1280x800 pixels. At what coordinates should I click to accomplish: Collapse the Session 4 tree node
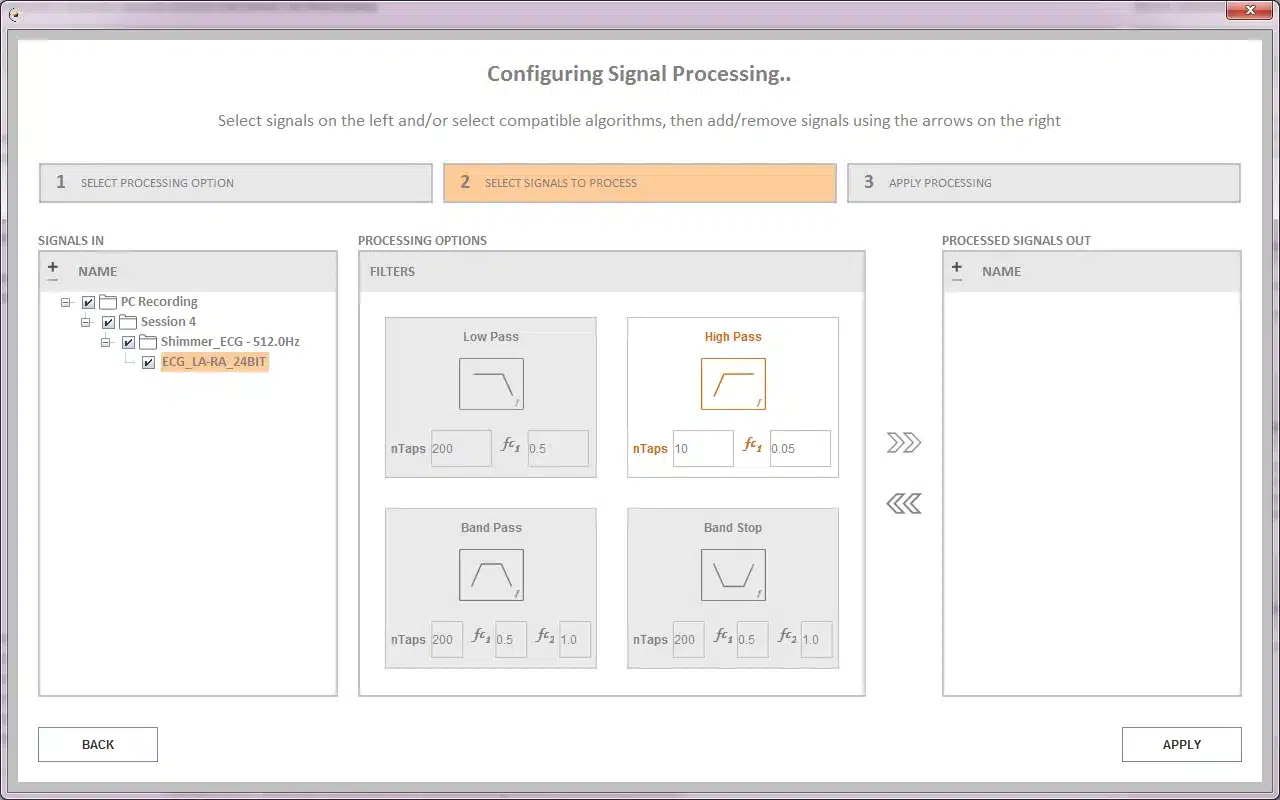(x=86, y=322)
